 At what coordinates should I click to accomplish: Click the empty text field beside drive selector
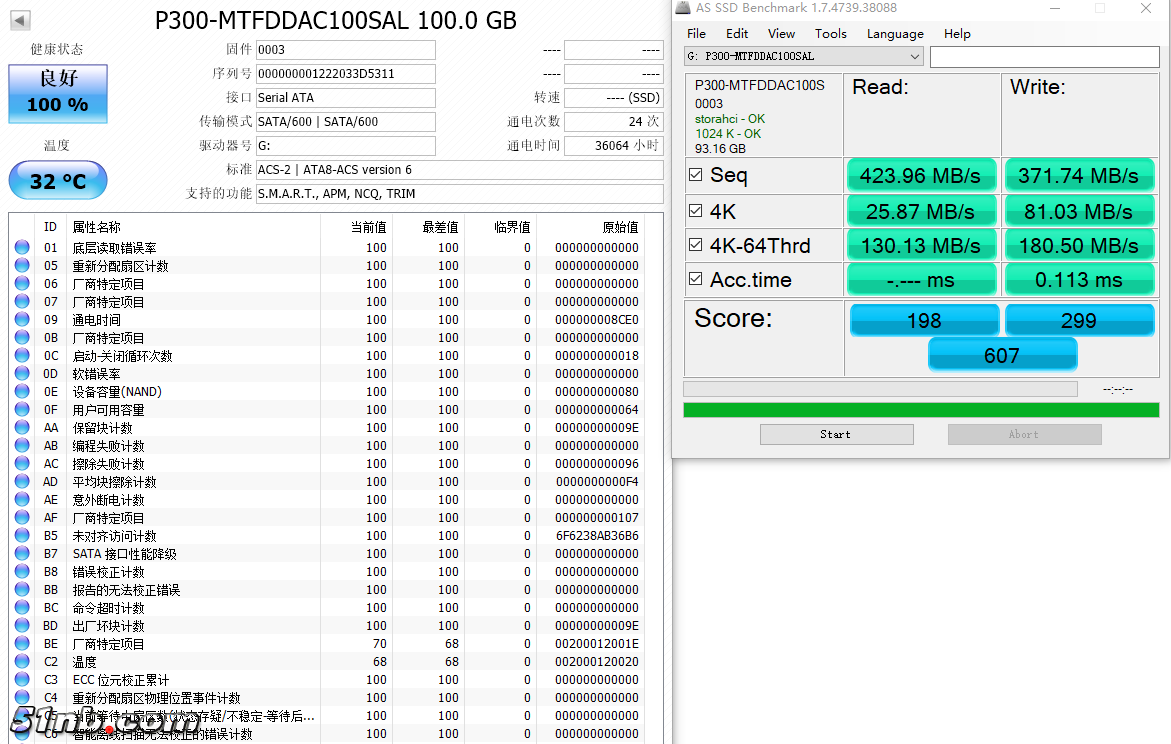coord(1043,57)
